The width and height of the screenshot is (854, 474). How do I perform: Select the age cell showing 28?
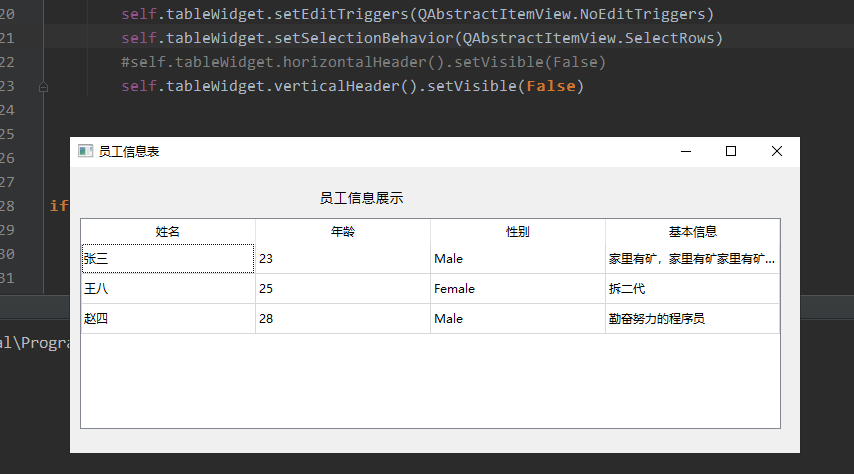pos(343,318)
